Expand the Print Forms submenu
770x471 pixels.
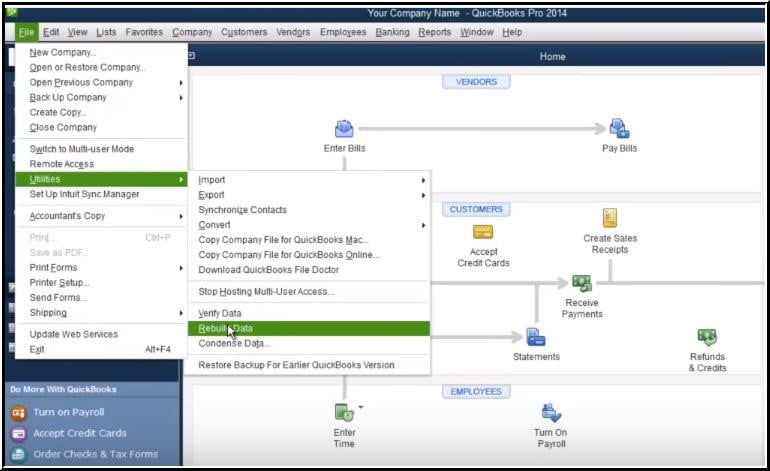(x=181, y=268)
